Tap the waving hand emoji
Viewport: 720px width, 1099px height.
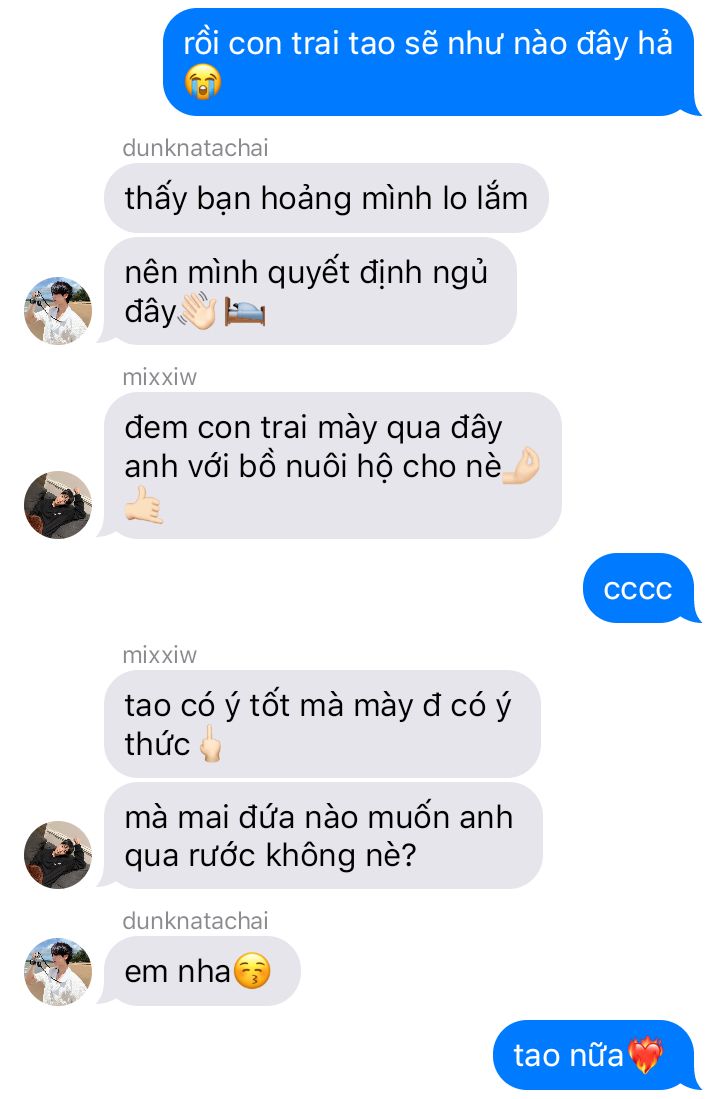[x=198, y=312]
